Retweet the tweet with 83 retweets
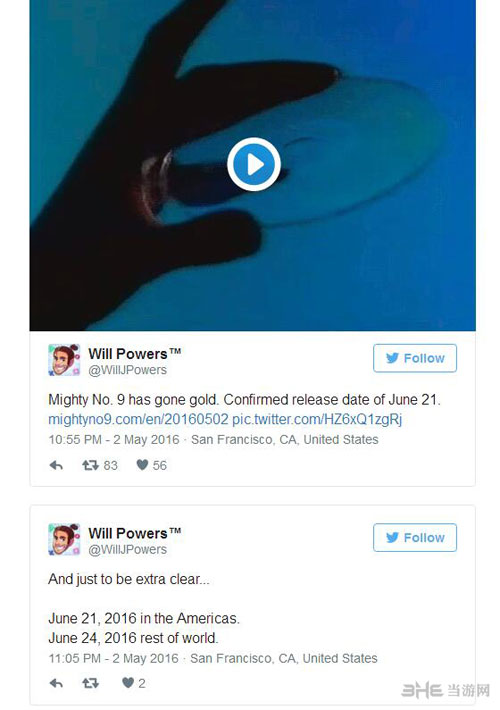Image resolution: width=500 pixels, height=710 pixels. click(x=90, y=465)
